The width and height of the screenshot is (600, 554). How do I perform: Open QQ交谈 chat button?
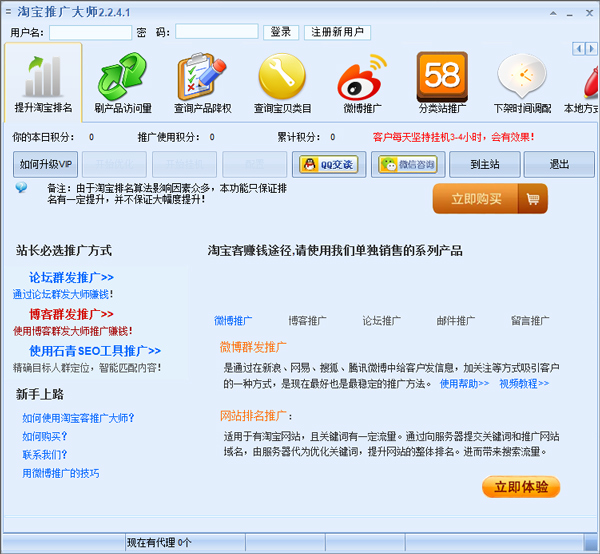pyautogui.click(x=329, y=165)
